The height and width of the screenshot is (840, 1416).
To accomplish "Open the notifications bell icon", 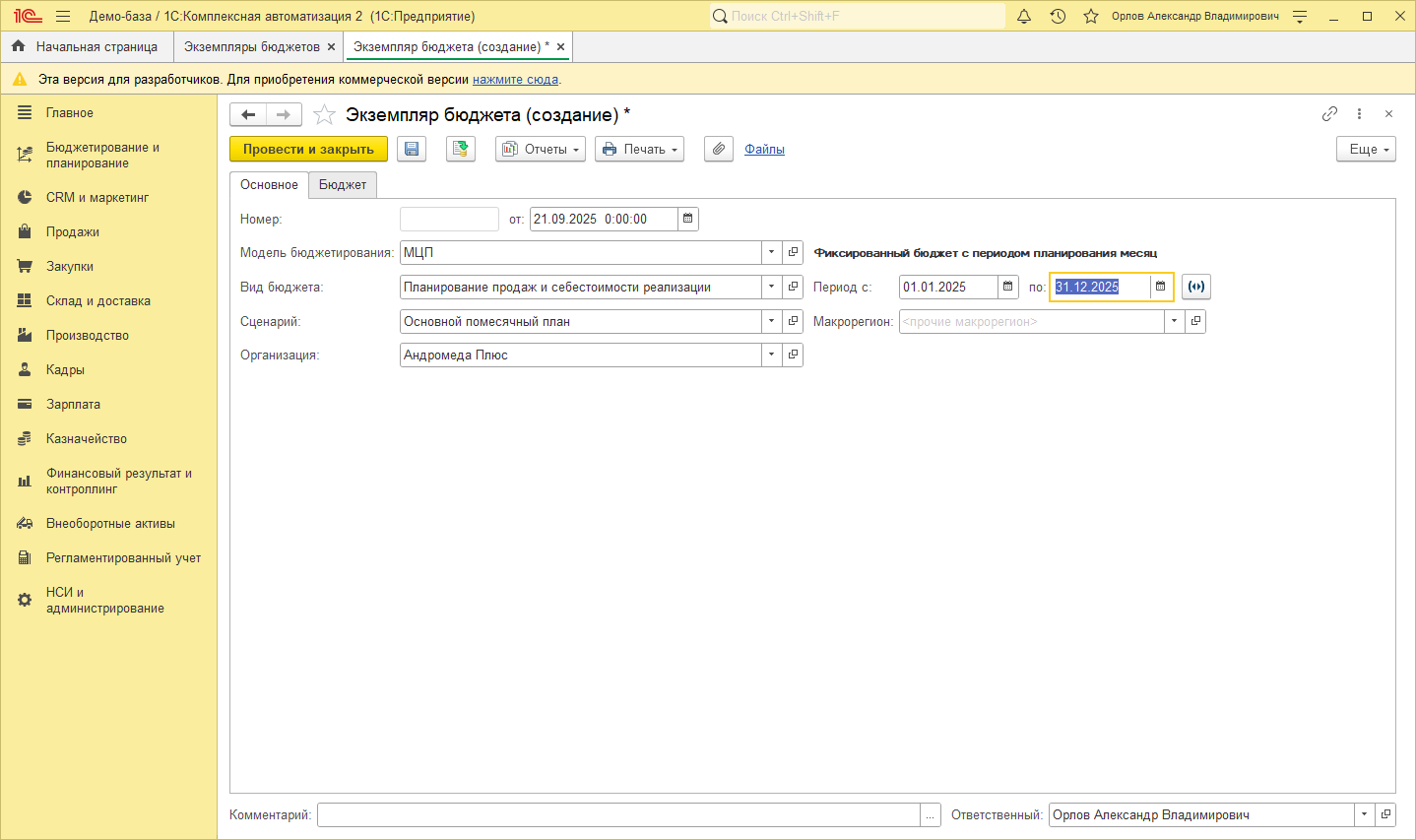I will coord(1024,16).
